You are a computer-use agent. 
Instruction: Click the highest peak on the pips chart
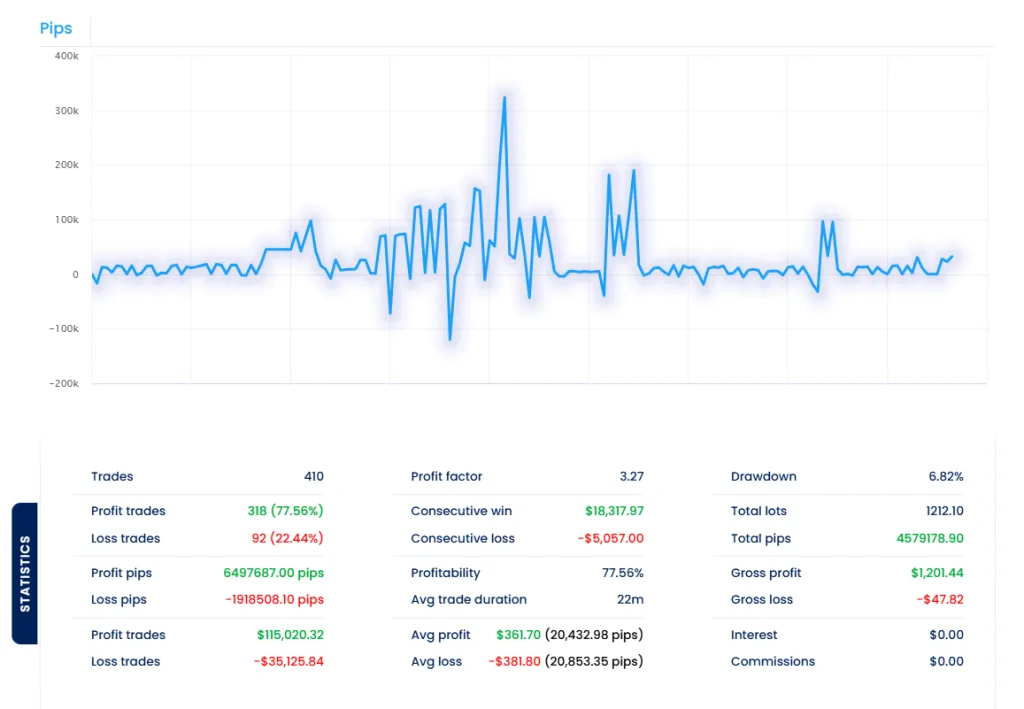point(505,97)
